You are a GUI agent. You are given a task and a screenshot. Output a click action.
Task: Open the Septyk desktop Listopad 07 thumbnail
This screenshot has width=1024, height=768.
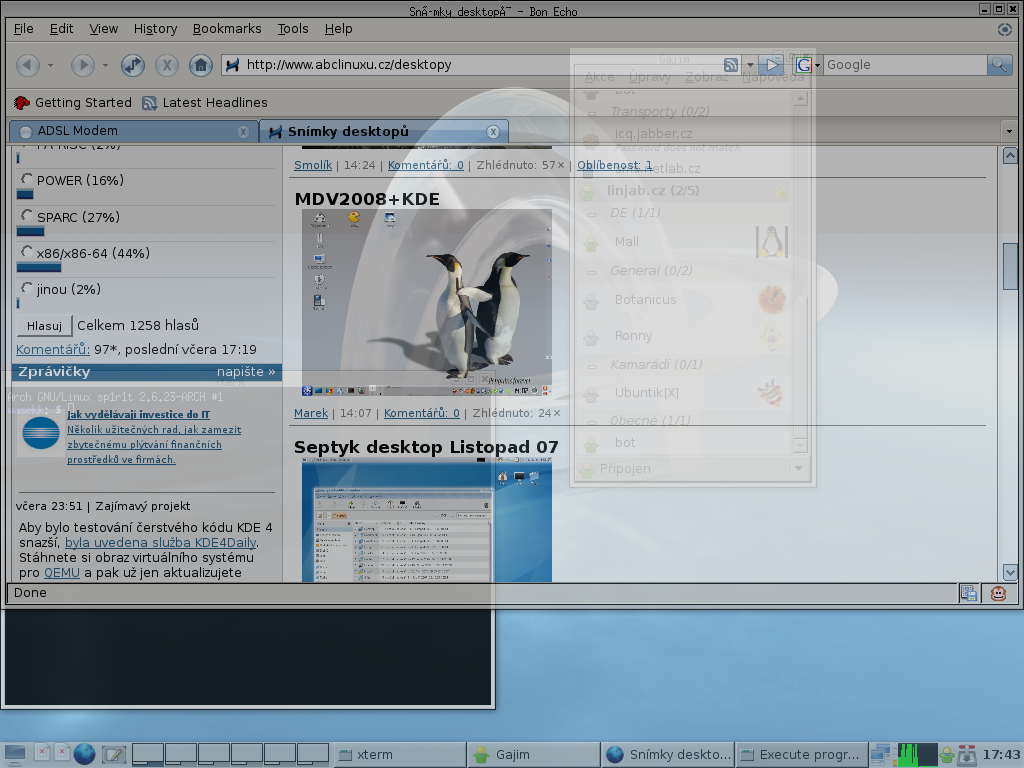[426, 520]
